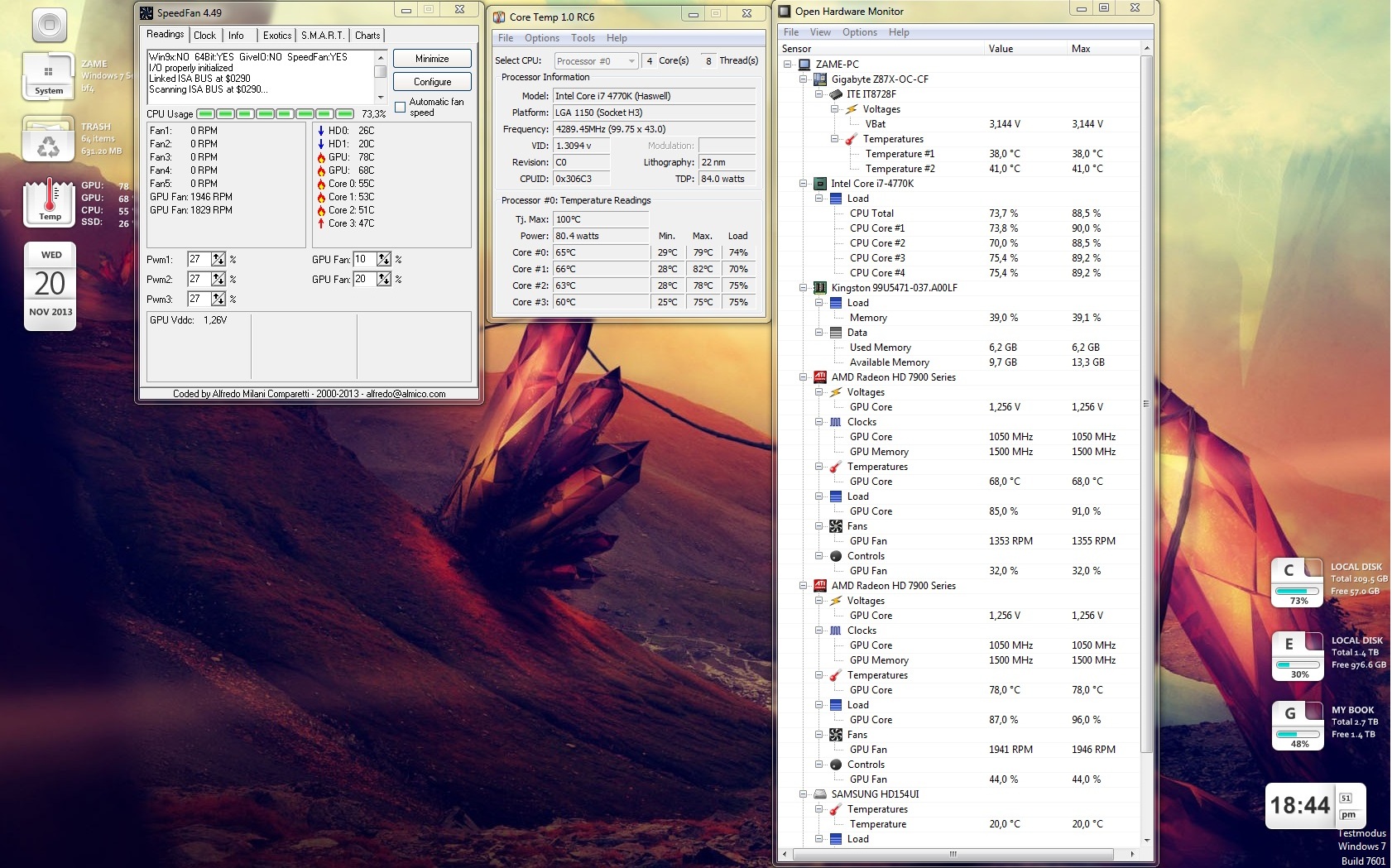Click SpeedFan Minimize button
Viewport: 1392px width, 868px height.
tap(432, 59)
